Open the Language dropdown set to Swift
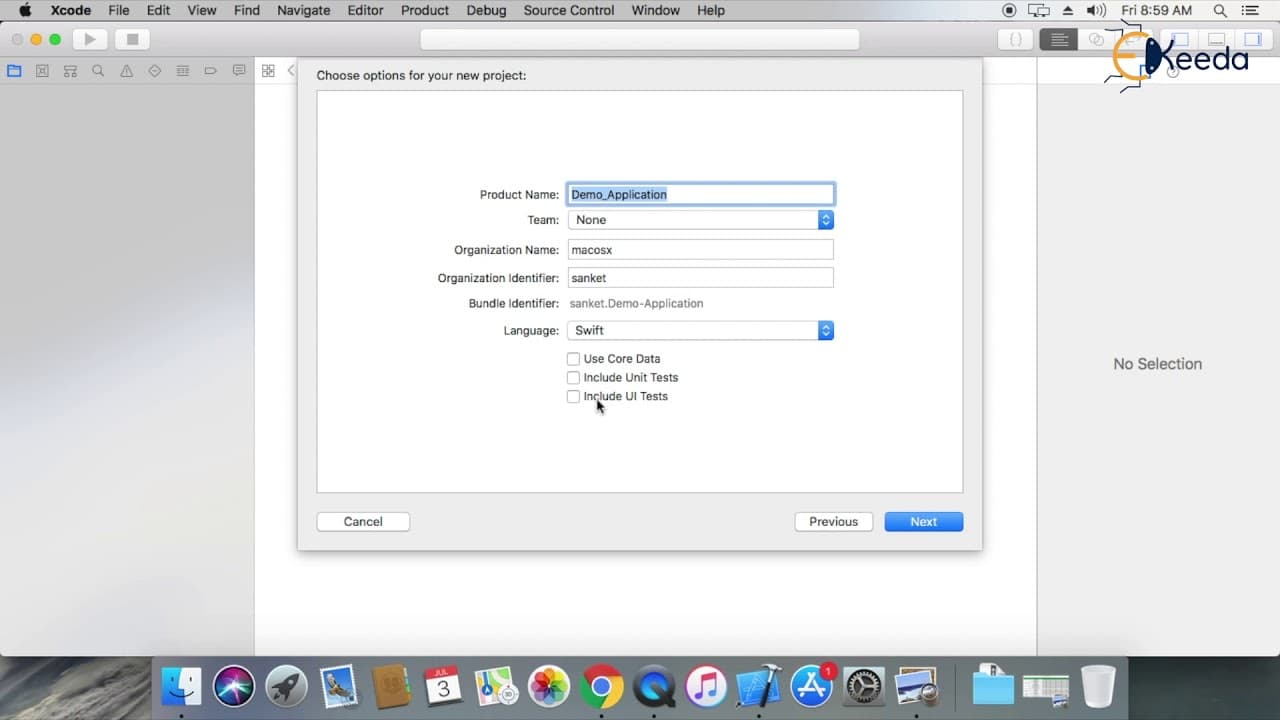This screenshot has height=720, width=1280. pos(701,330)
